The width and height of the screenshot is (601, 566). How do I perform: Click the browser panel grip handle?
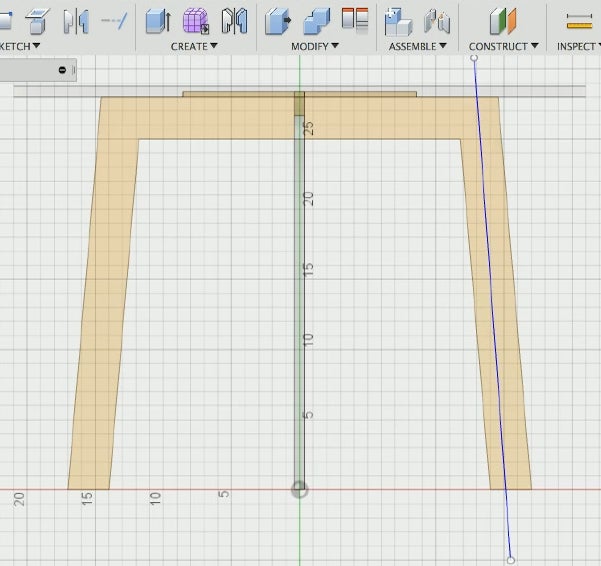74,70
